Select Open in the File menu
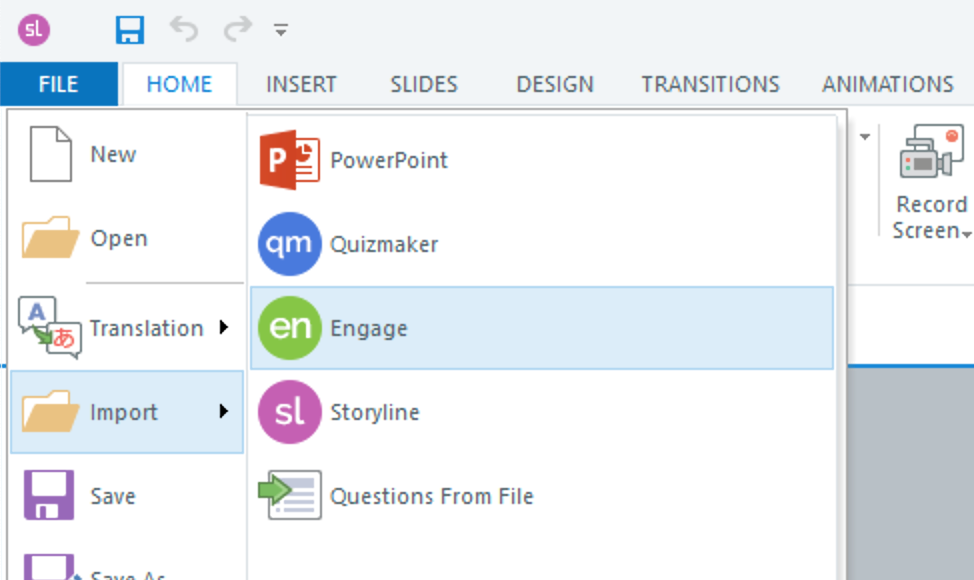This screenshot has height=580, width=974. (118, 239)
